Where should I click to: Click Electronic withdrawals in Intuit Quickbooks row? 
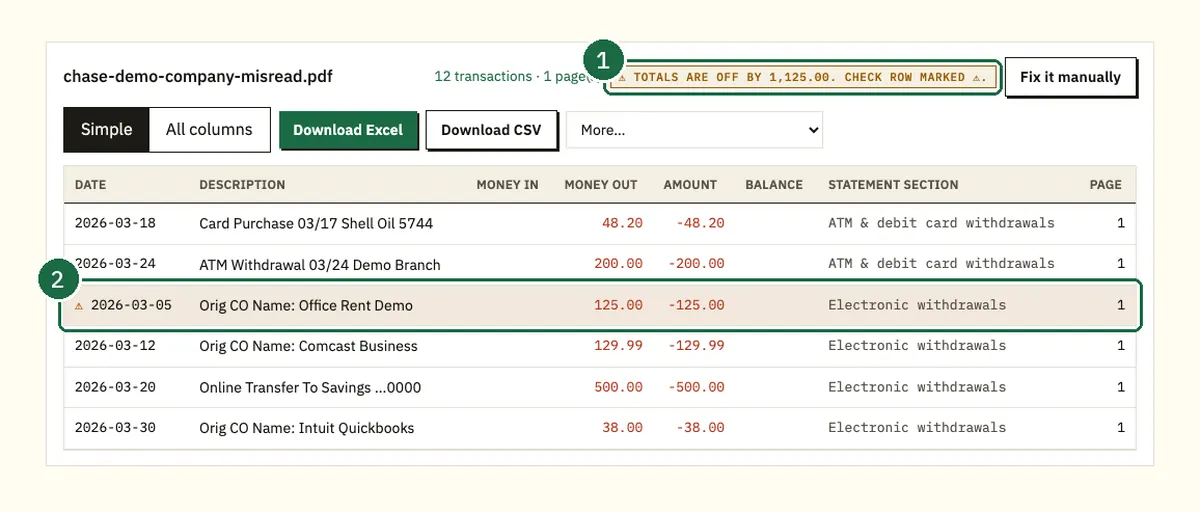point(917,428)
